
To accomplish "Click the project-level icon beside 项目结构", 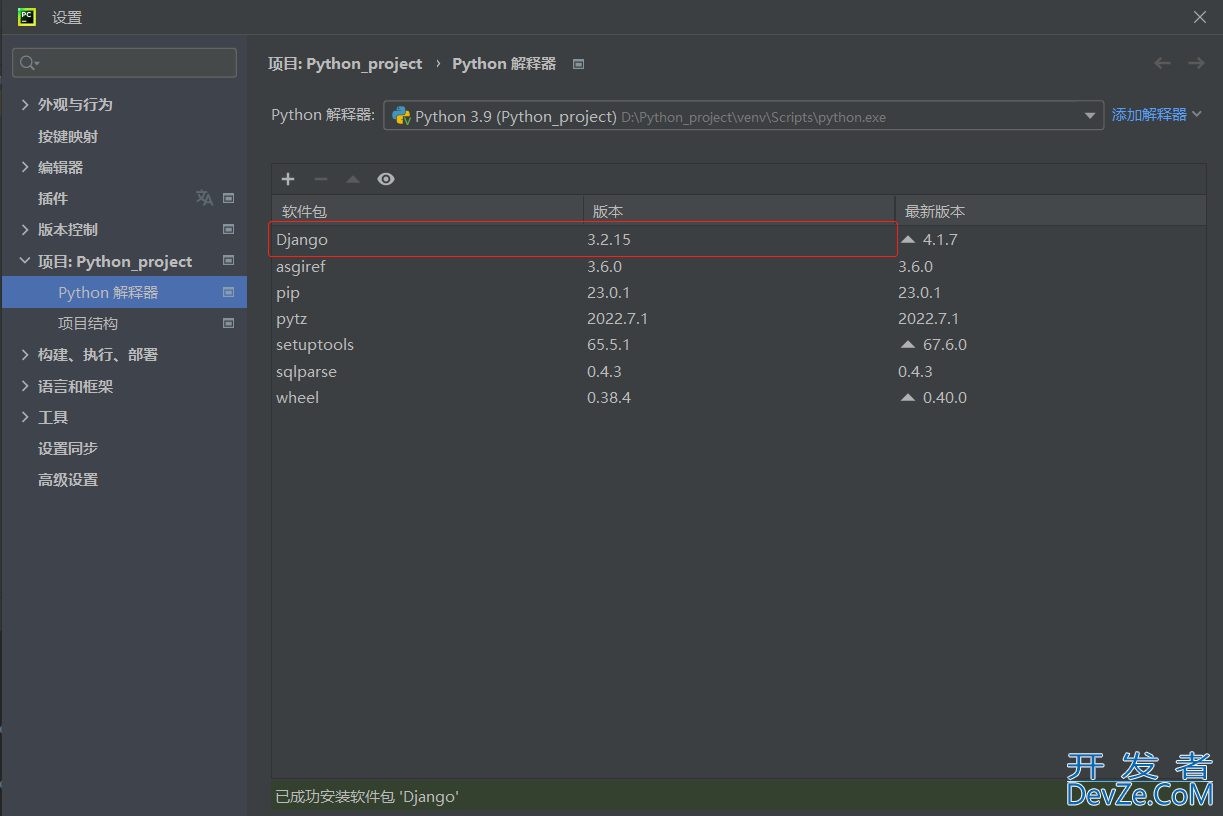I will (x=228, y=323).
